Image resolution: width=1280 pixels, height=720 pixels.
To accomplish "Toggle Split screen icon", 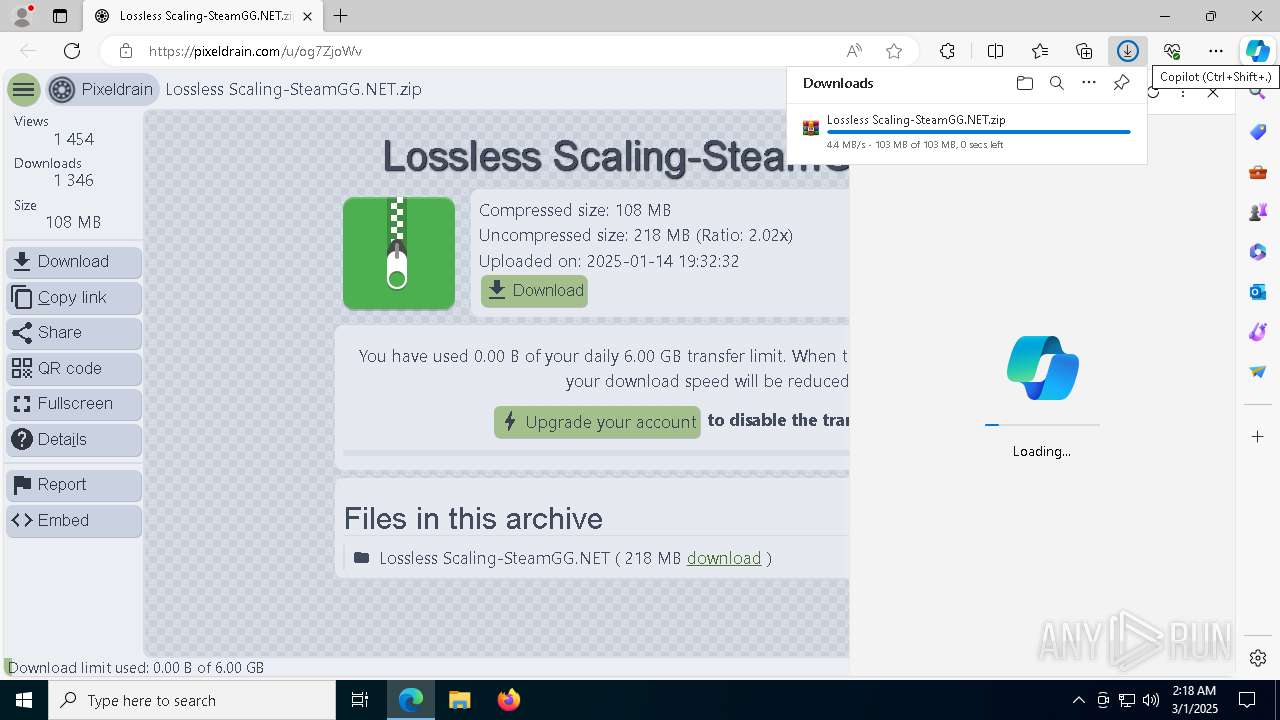I will [x=995, y=51].
